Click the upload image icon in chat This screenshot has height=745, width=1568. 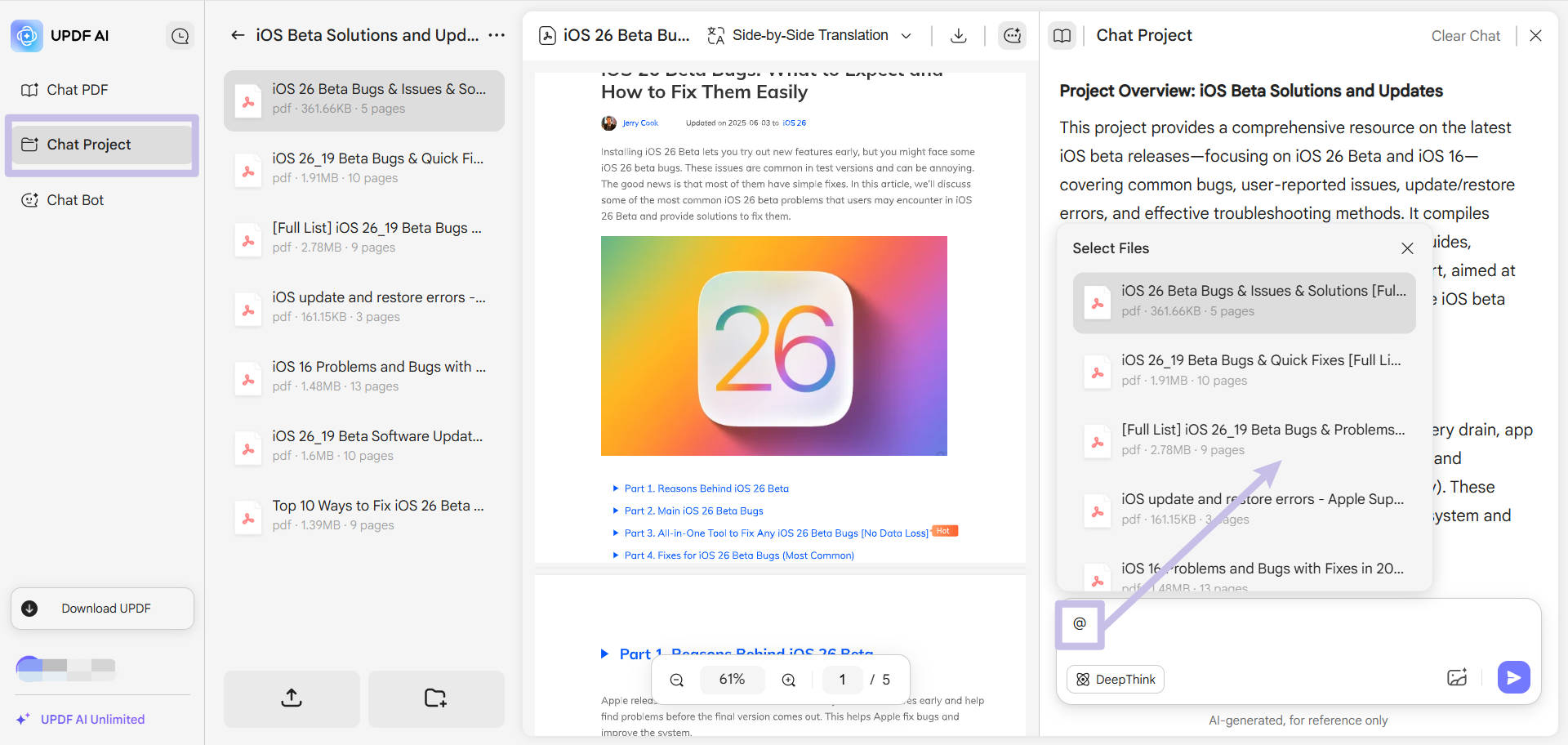pos(1457,678)
